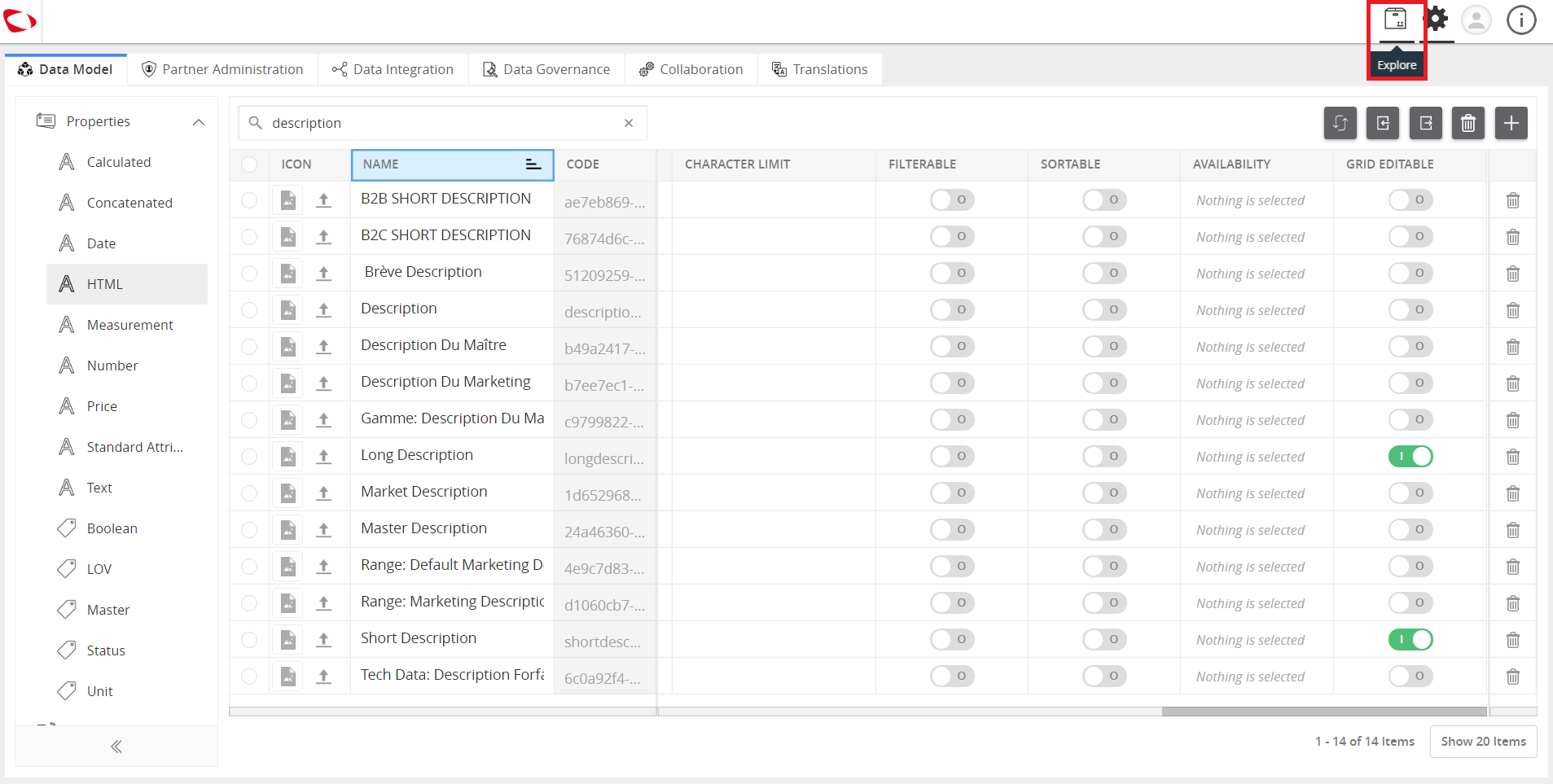Click image placeholder for Short Description

(x=287, y=640)
